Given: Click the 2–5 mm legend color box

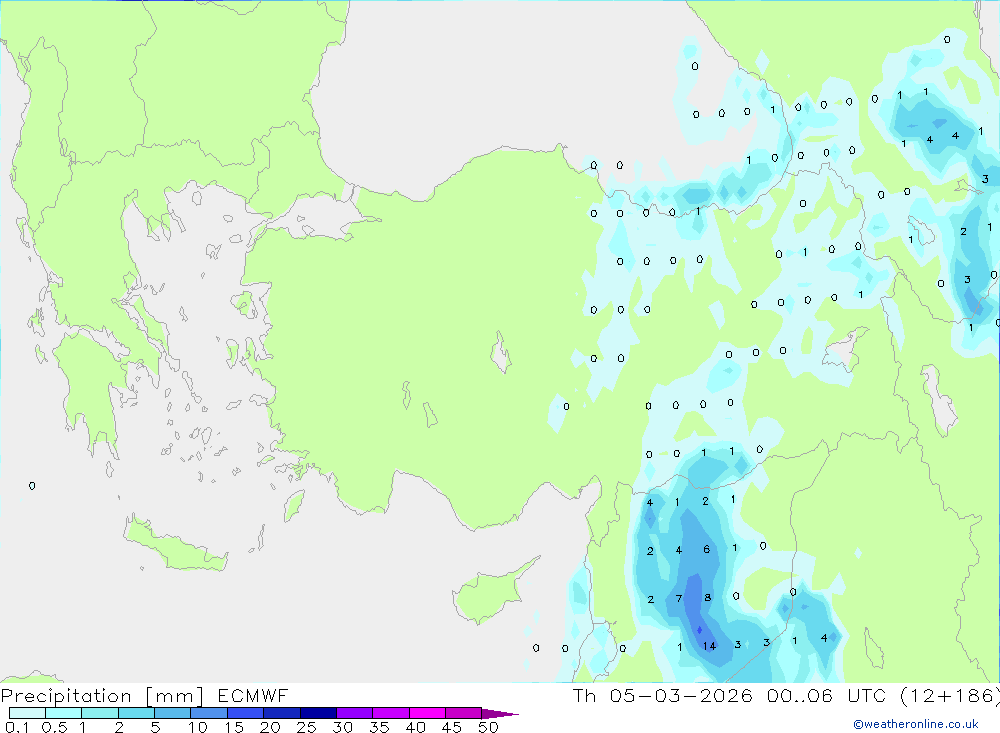Looking at the screenshot, I should 136,713.
